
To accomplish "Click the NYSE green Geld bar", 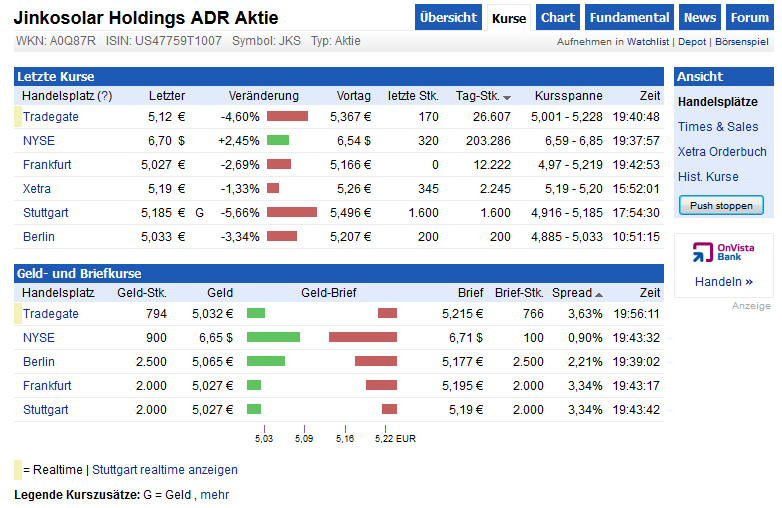I will pyautogui.click(x=273, y=338).
